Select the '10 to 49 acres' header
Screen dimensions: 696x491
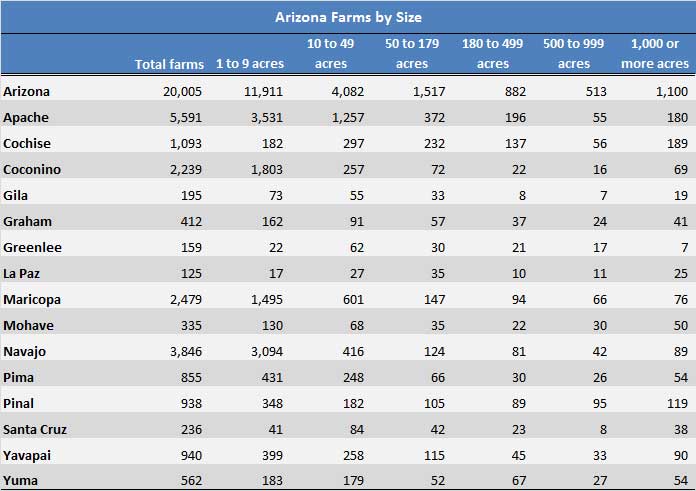click(x=330, y=54)
